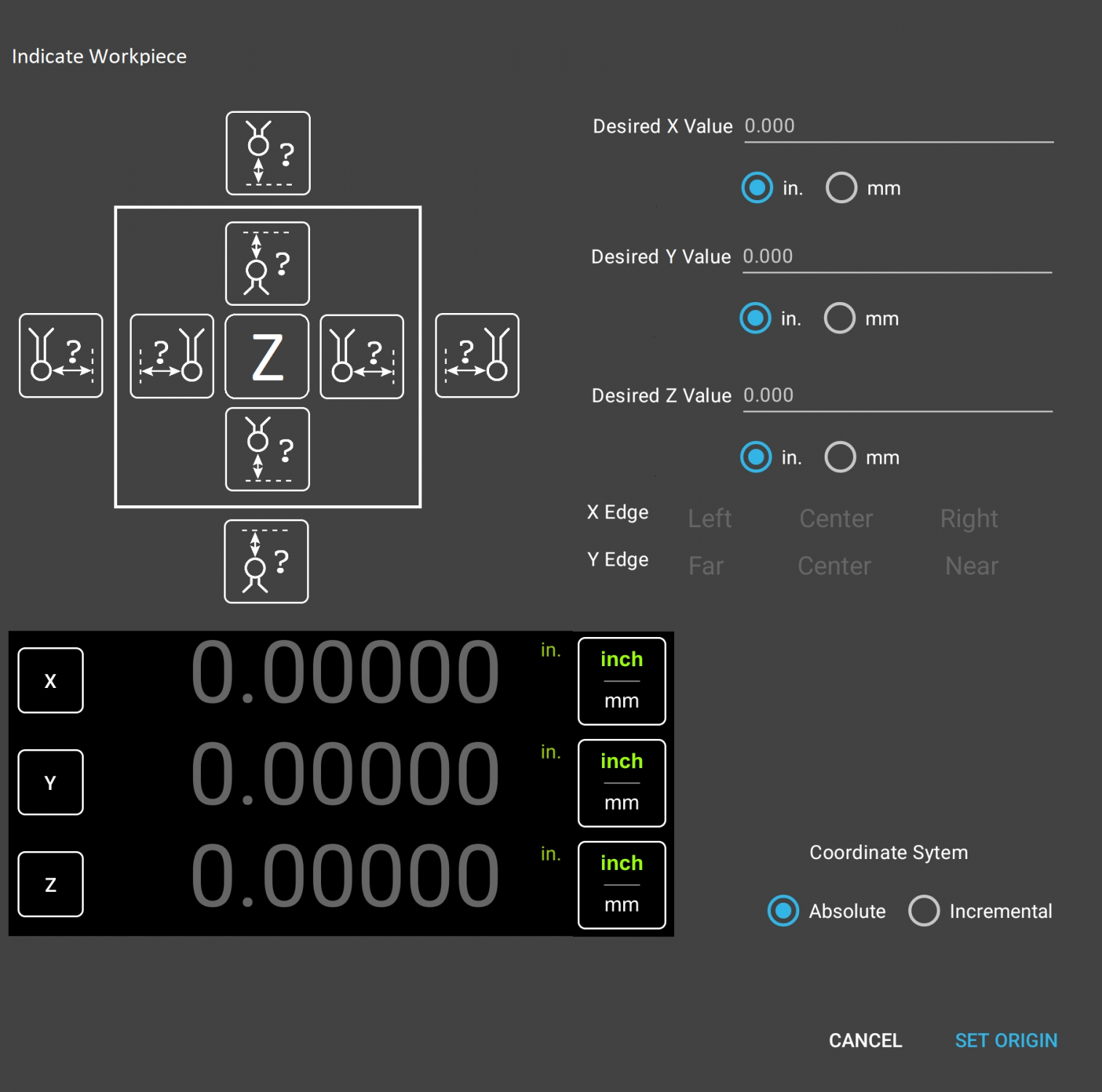Select the inner bottom Y probe icon inside workpiece
This screenshot has height=1092, width=1102.
267,449
